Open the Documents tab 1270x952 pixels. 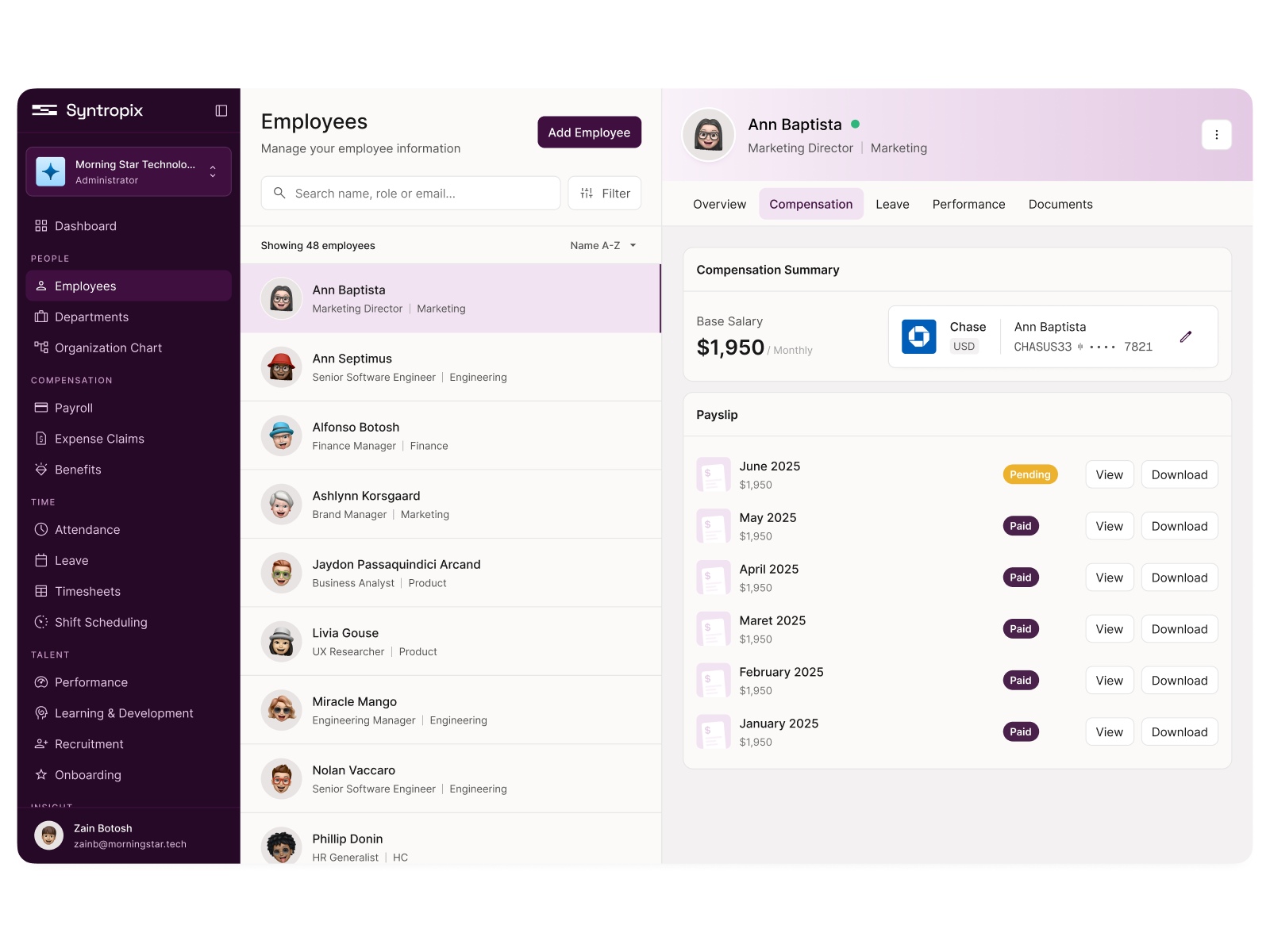pos(1060,204)
